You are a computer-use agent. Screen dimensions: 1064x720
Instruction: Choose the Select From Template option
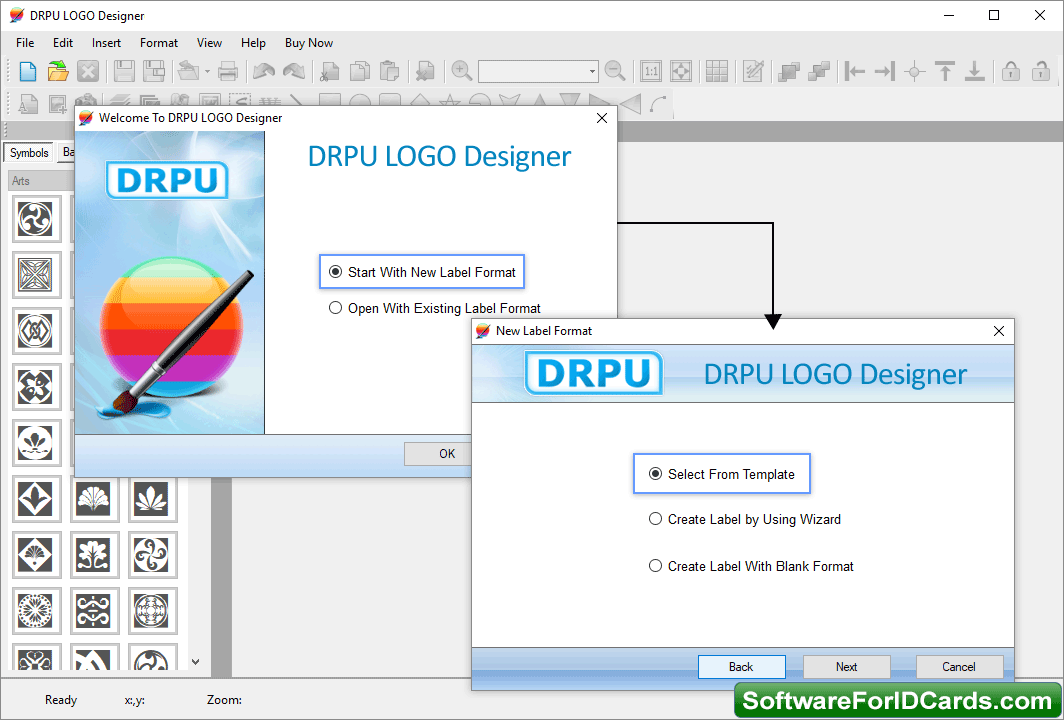tap(722, 474)
